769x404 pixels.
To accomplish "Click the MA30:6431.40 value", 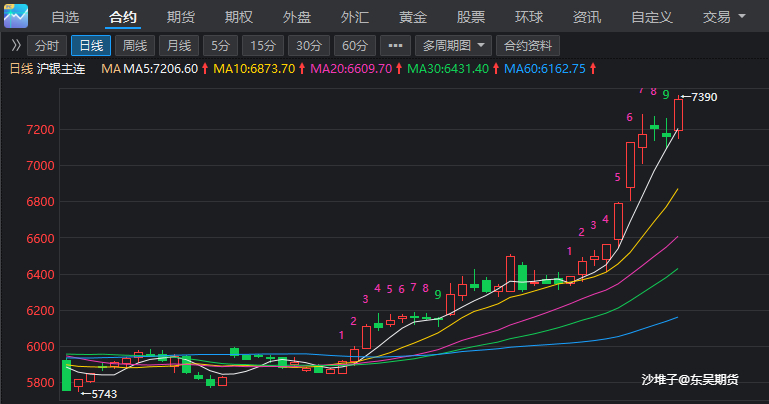I will pyautogui.click(x=448, y=69).
